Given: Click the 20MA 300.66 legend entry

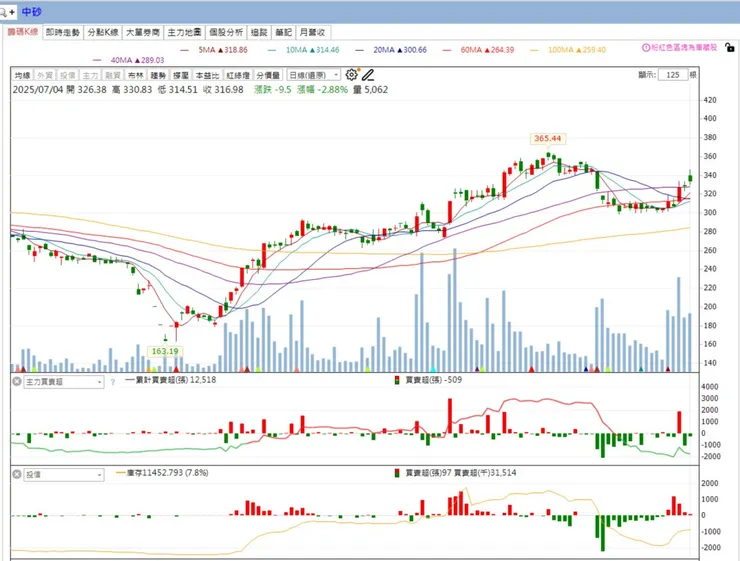Looking at the screenshot, I should coord(391,50).
